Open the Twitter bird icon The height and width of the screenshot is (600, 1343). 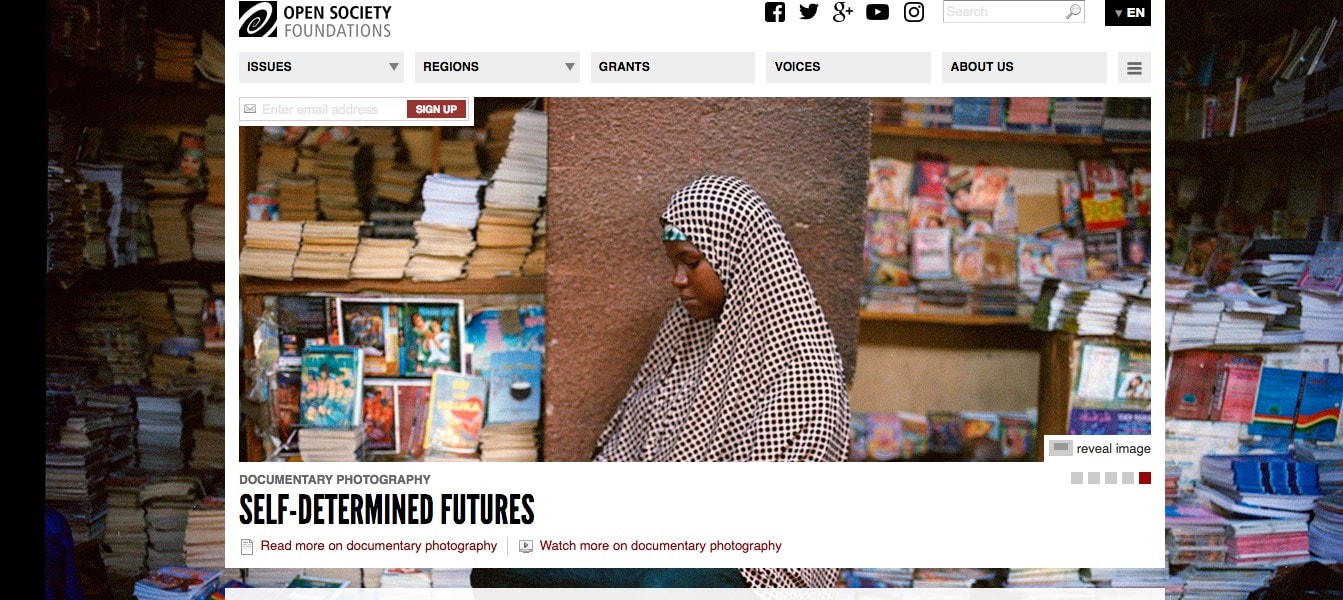tap(809, 12)
